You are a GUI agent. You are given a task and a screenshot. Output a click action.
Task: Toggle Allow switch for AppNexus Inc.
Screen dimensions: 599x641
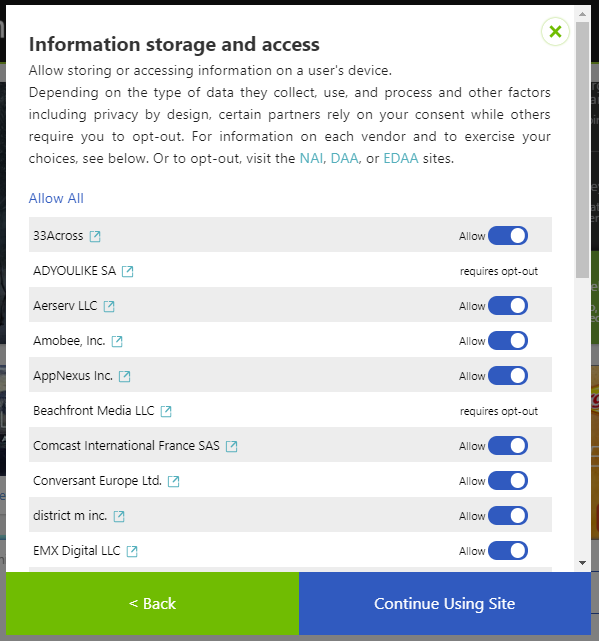[508, 376]
